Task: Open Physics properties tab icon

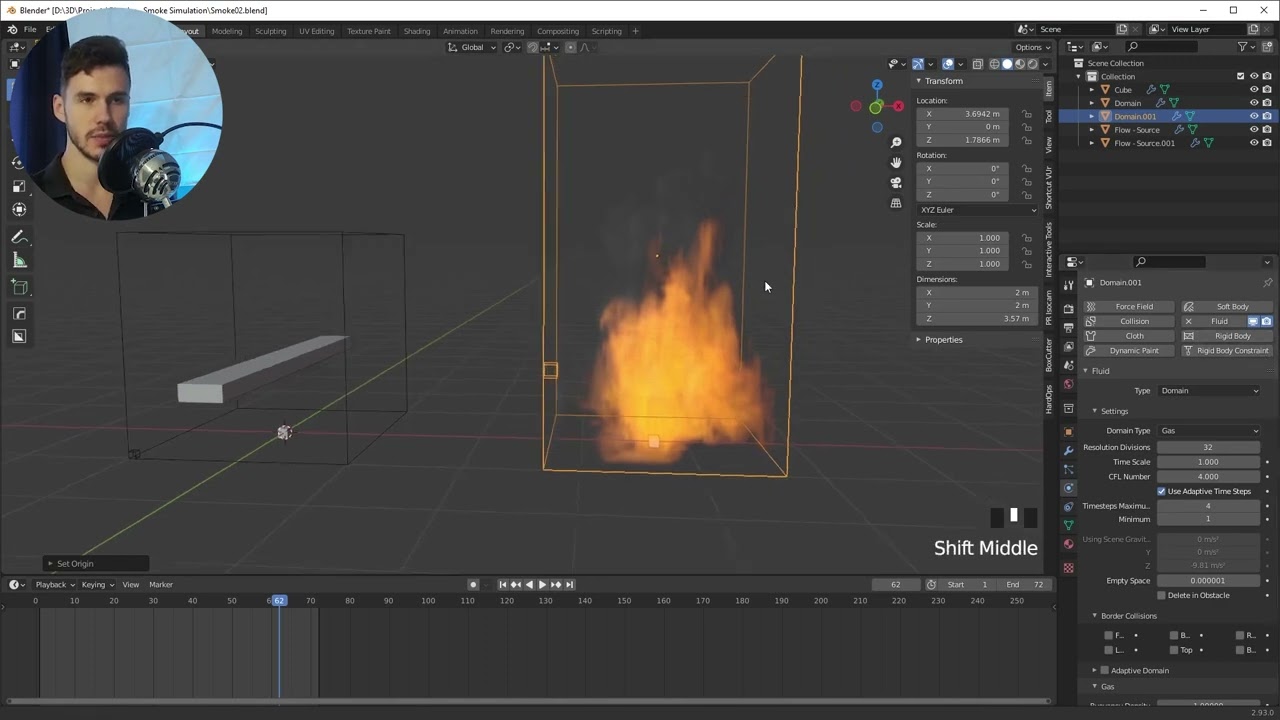Action: [1068, 488]
